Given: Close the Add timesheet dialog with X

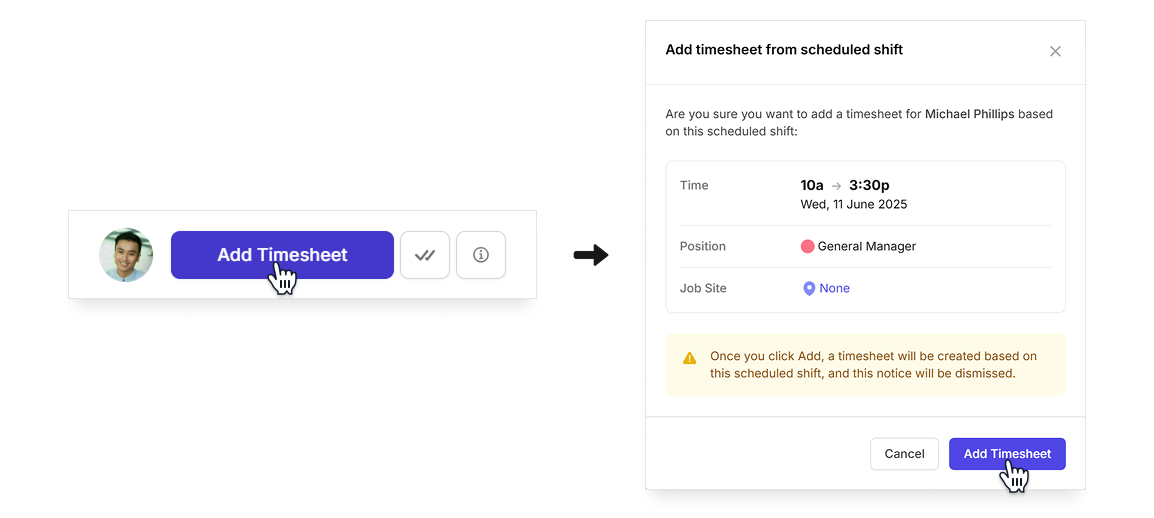Looking at the screenshot, I should pos(1055,51).
